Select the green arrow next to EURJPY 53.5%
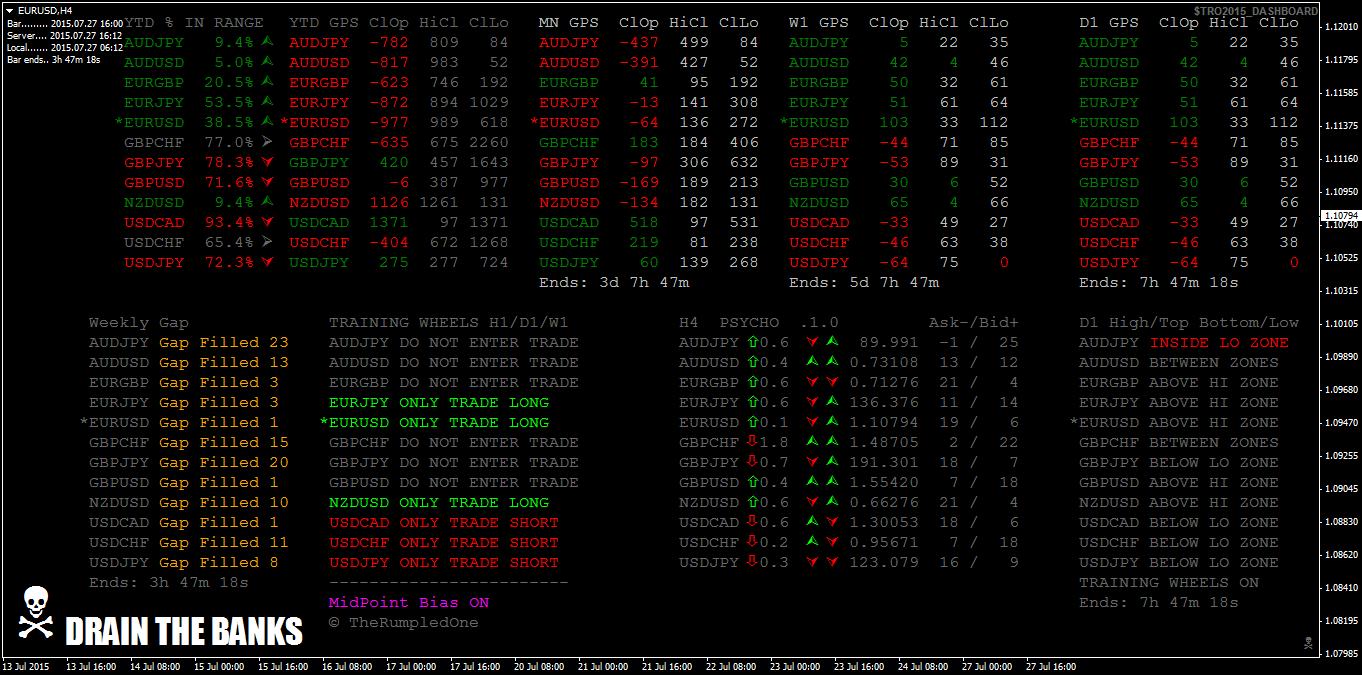This screenshot has width=1362, height=675. (x=267, y=102)
